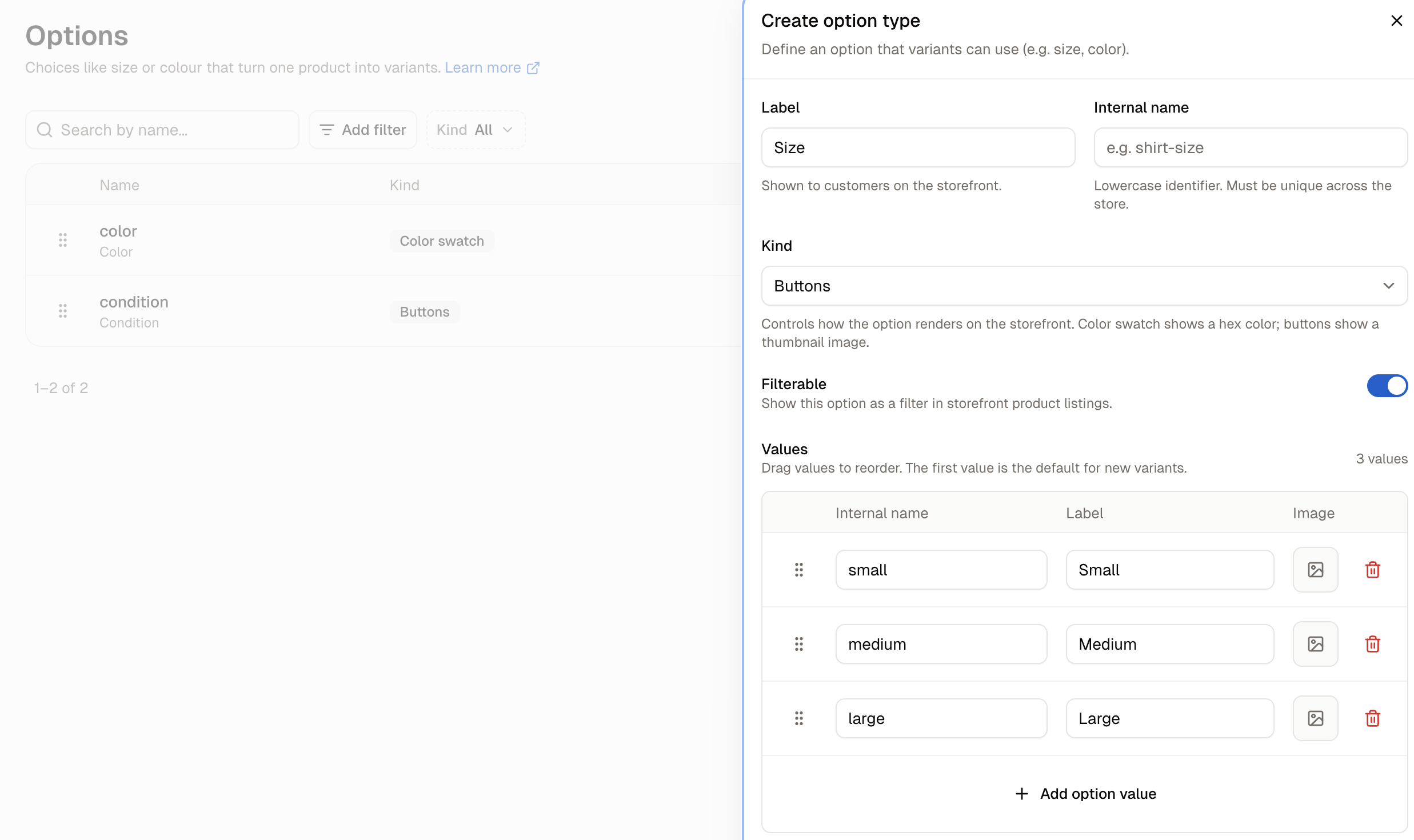1414x840 pixels.
Task: Grab the drag handle of medium row
Action: [798, 644]
